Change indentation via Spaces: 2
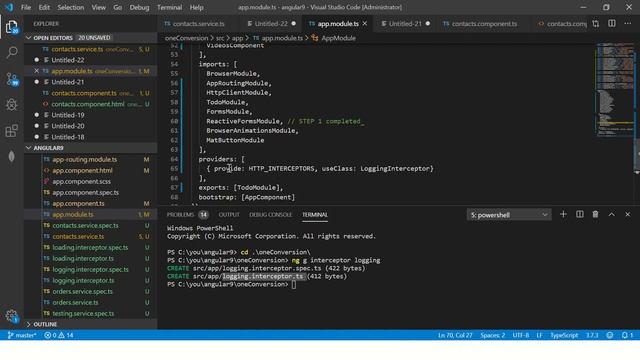 tap(492, 335)
